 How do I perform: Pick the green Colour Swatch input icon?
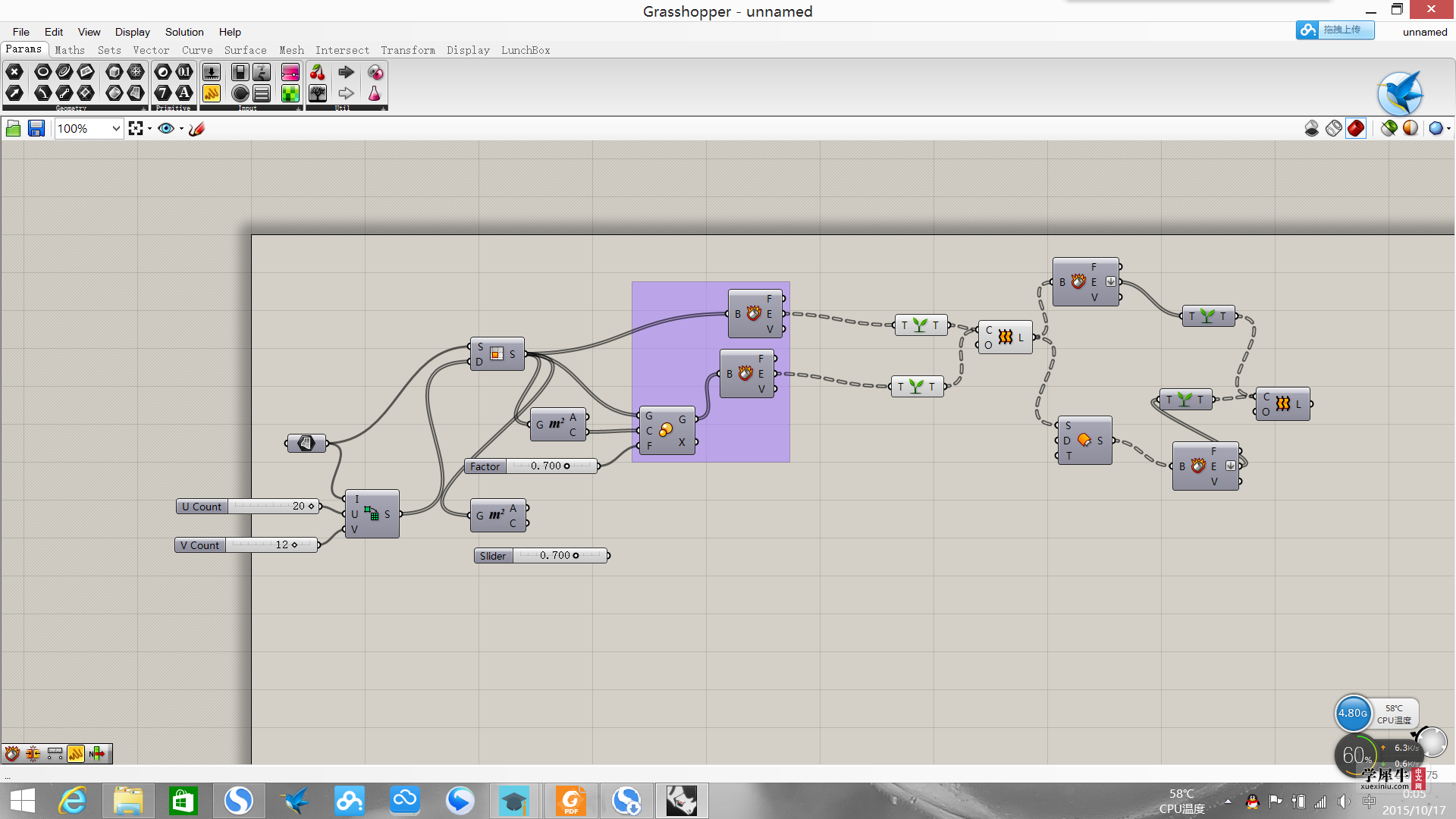pos(290,93)
